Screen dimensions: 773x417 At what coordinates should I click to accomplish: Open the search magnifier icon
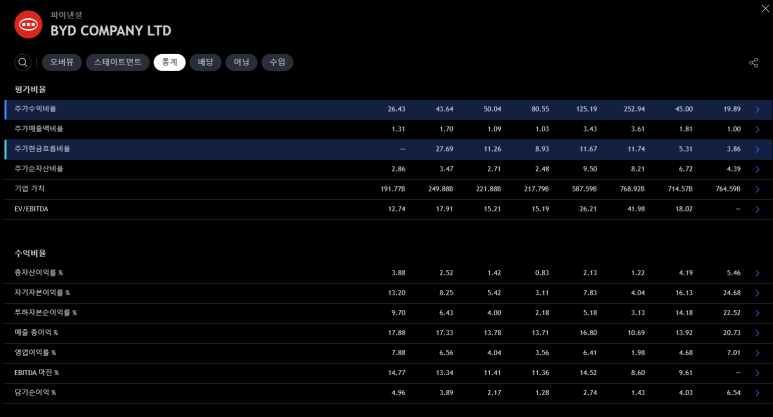23,62
